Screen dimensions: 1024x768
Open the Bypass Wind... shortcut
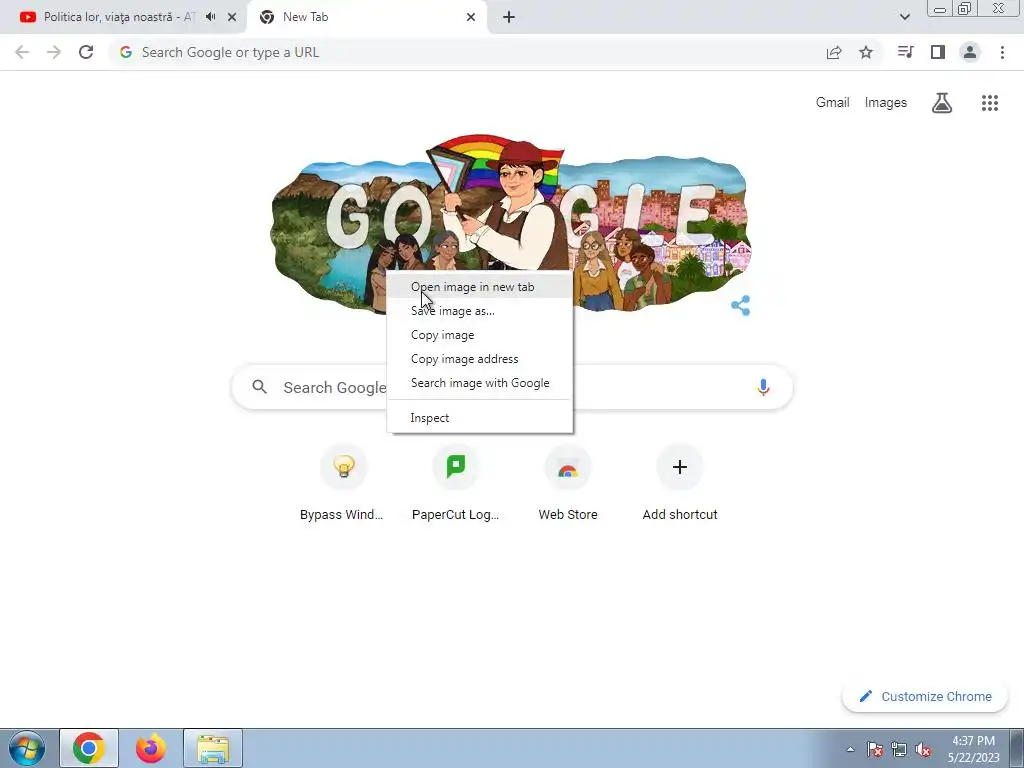point(344,483)
